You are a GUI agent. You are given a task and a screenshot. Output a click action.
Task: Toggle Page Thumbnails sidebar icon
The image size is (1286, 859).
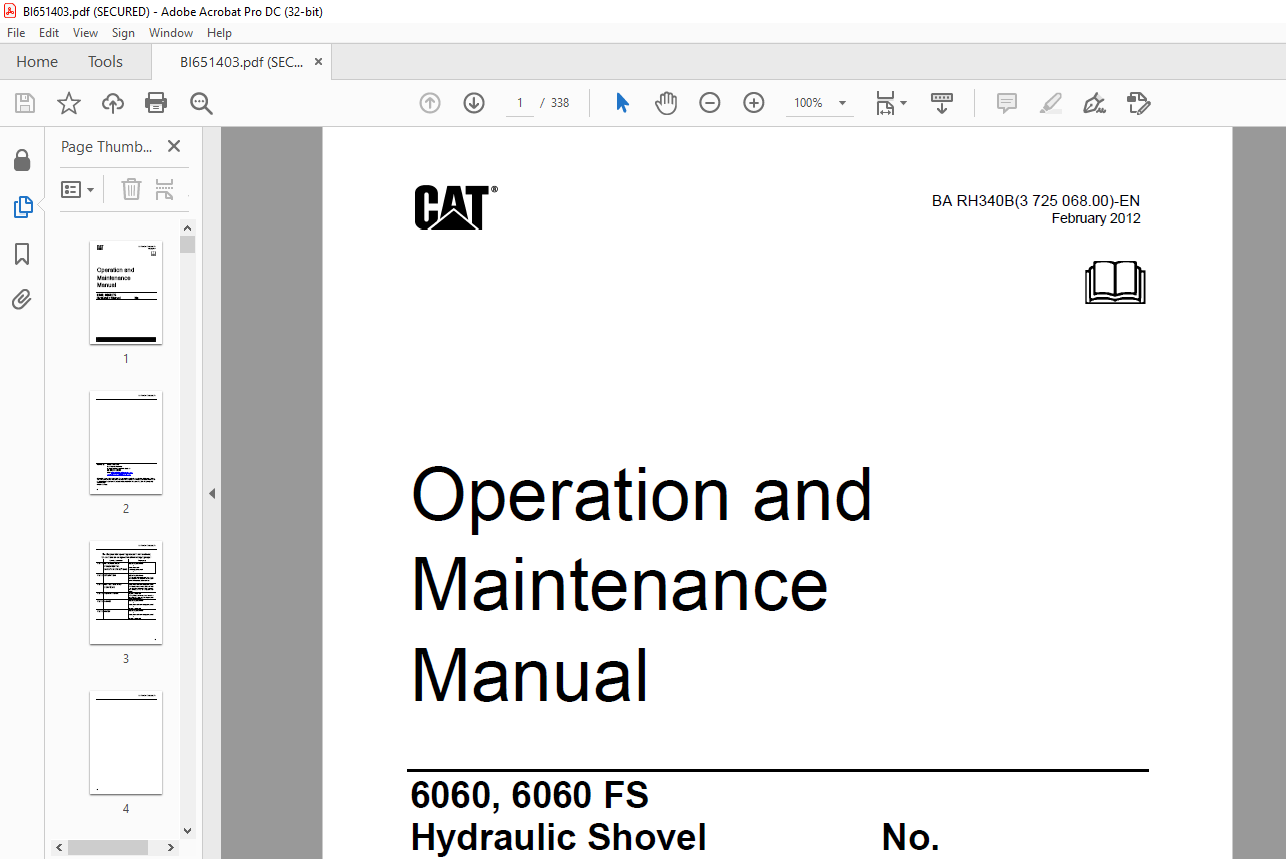22,207
